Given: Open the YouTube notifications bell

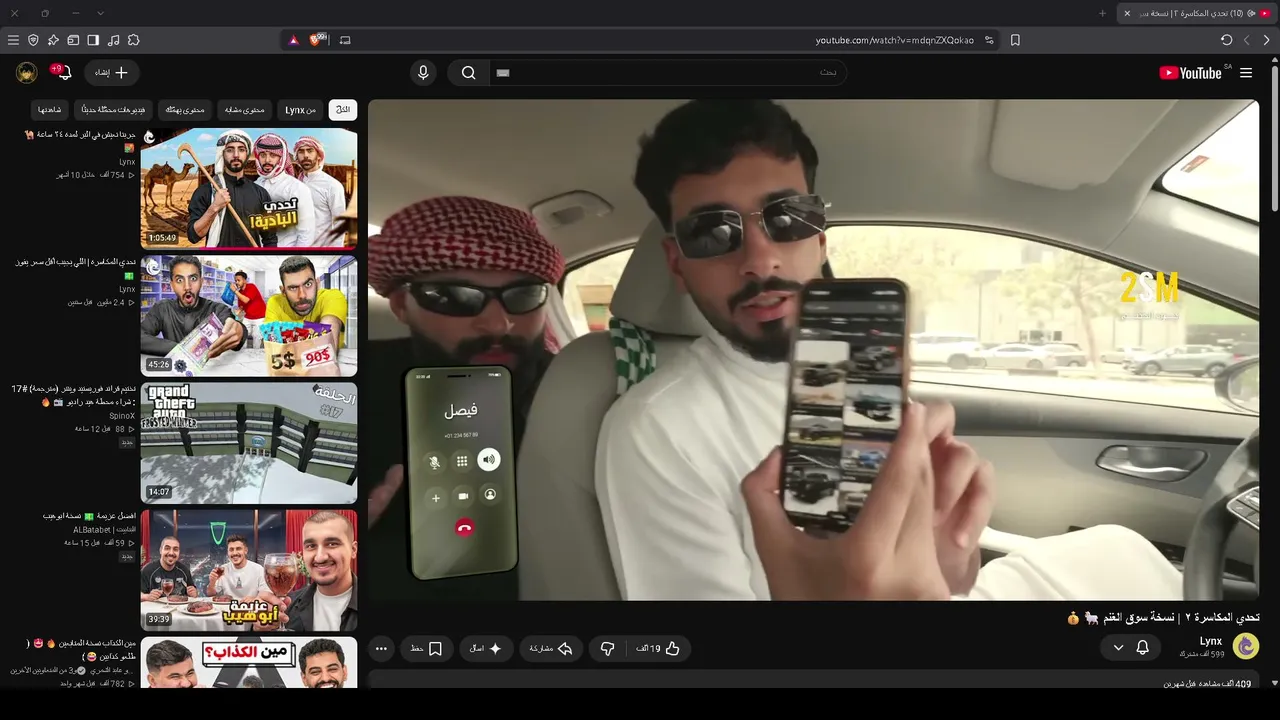Looking at the screenshot, I should (x=64, y=73).
